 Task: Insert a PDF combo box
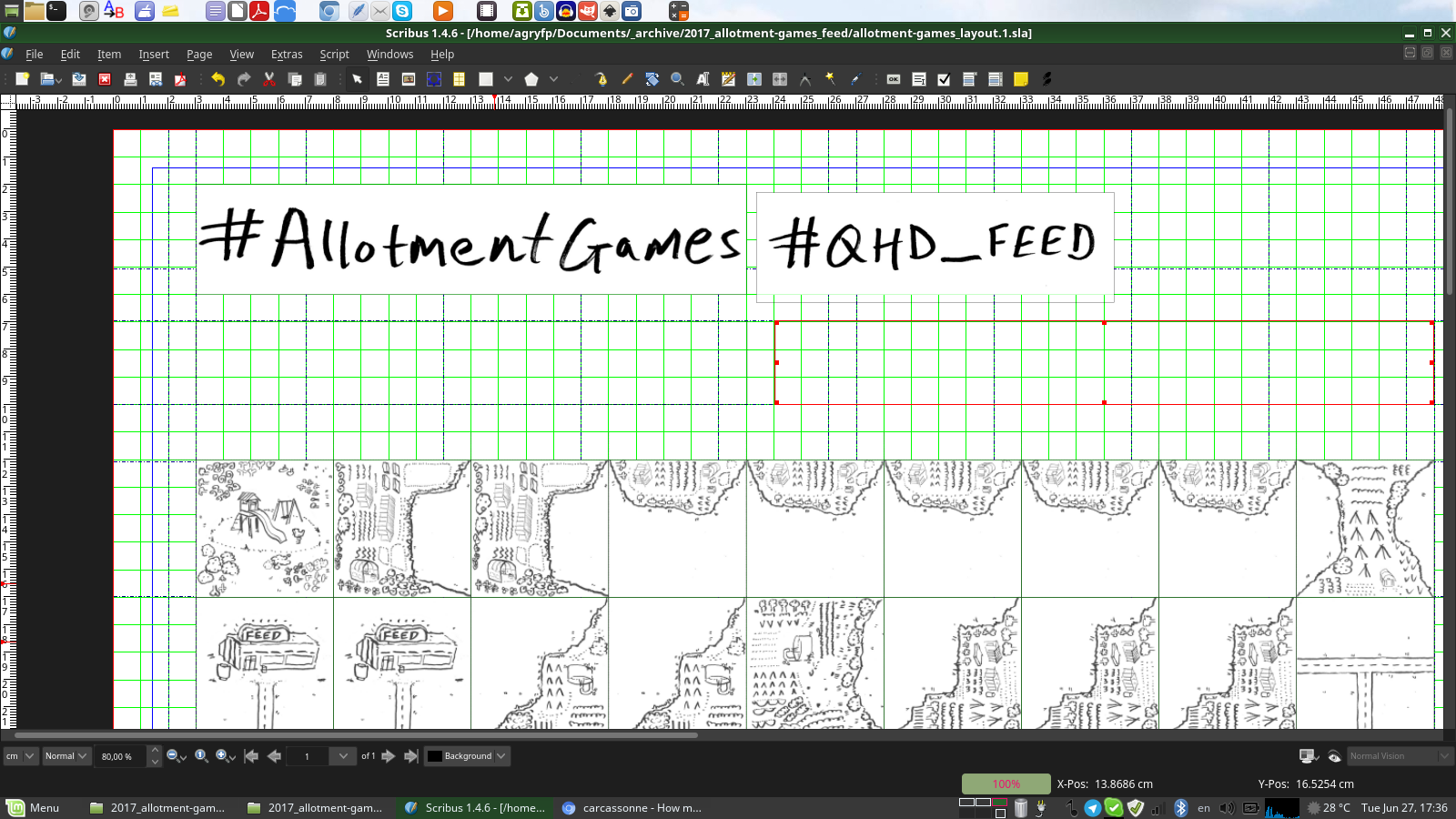click(x=970, y=79)
